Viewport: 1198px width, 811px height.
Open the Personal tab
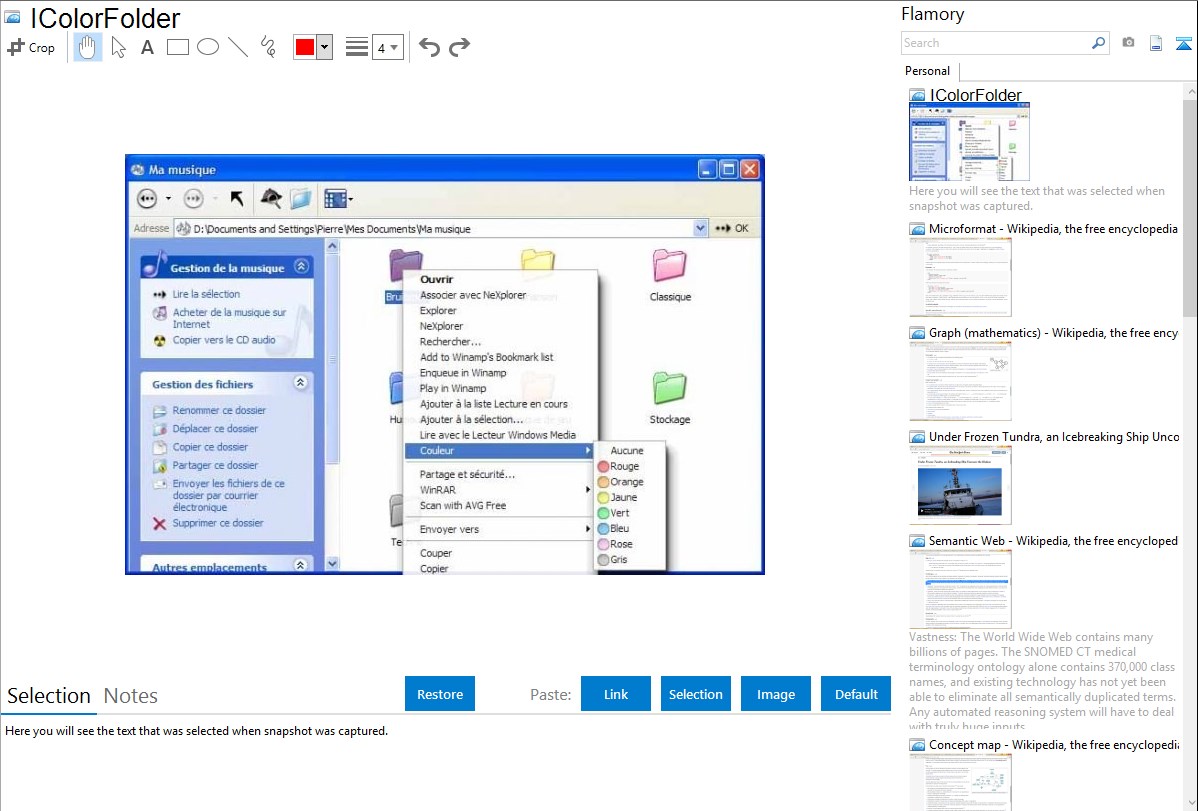(928, 71)
